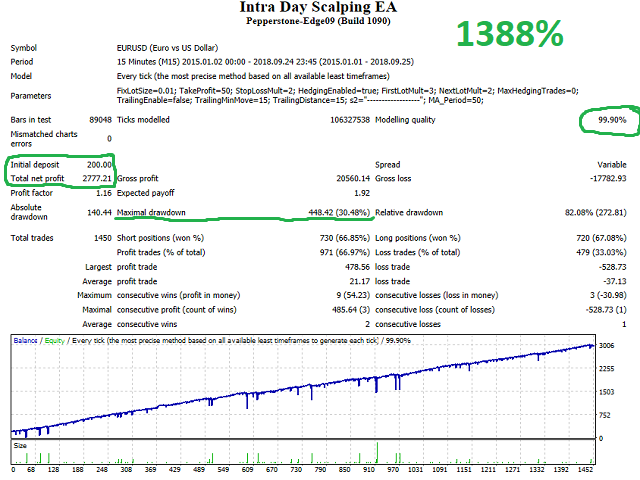
Task: Click the tallest green size bar near 910
Action: (x=377, y=452)
